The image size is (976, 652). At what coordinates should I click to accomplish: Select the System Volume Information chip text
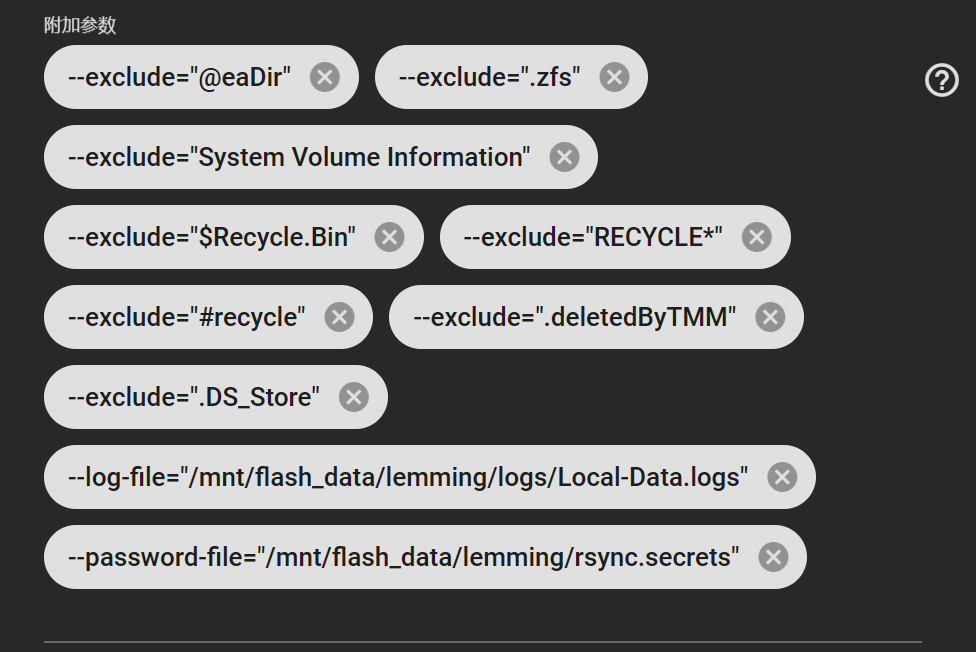tap(299, 157)
